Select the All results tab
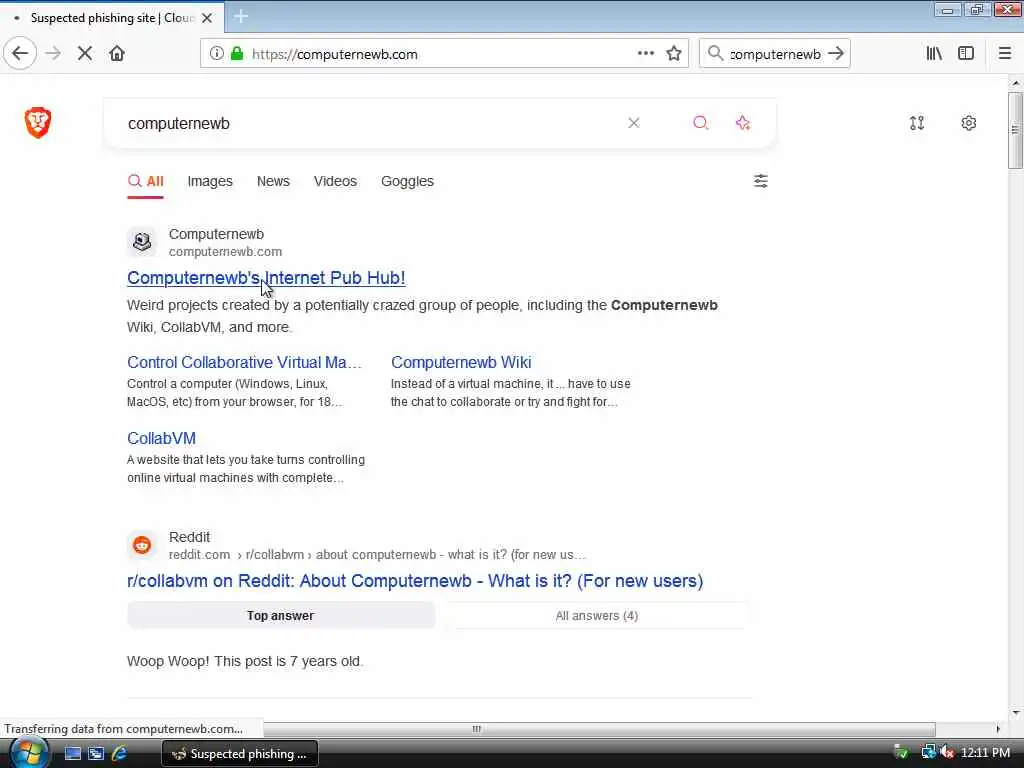The height and width of the screenshot is (768, 1024). (146, 182)
